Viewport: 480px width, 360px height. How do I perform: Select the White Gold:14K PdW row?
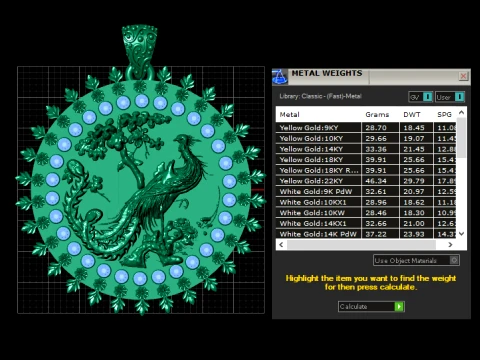pos(366,234)
